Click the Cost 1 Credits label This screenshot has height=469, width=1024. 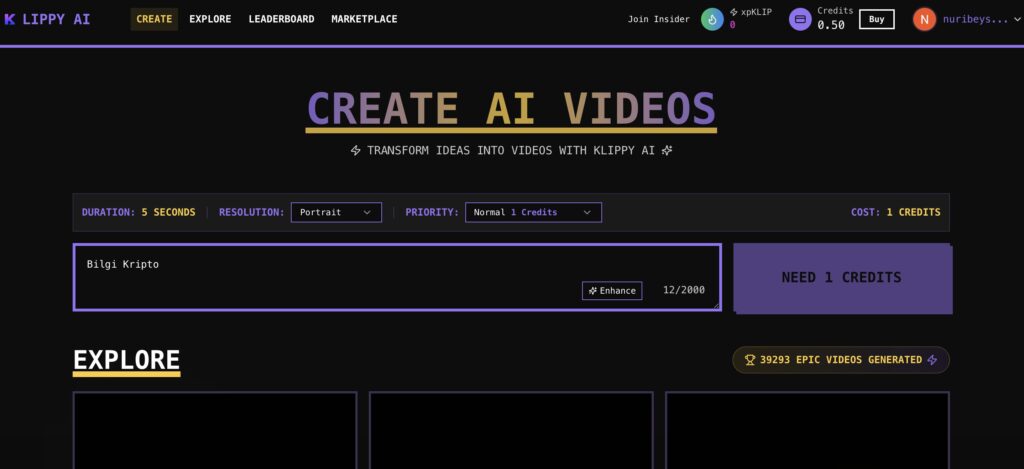point(895,212)
